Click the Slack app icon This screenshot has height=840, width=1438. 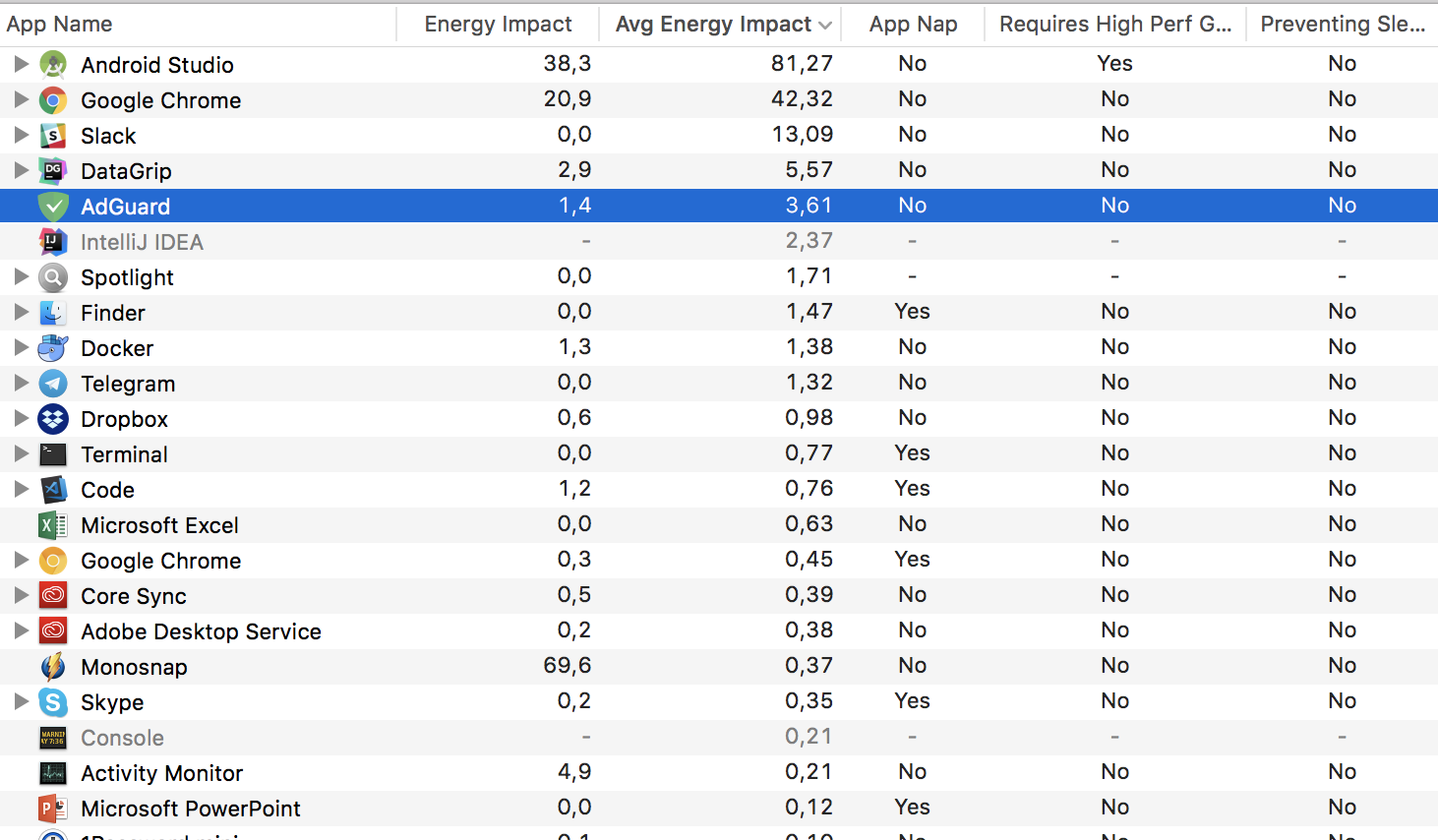pos(53,136)
